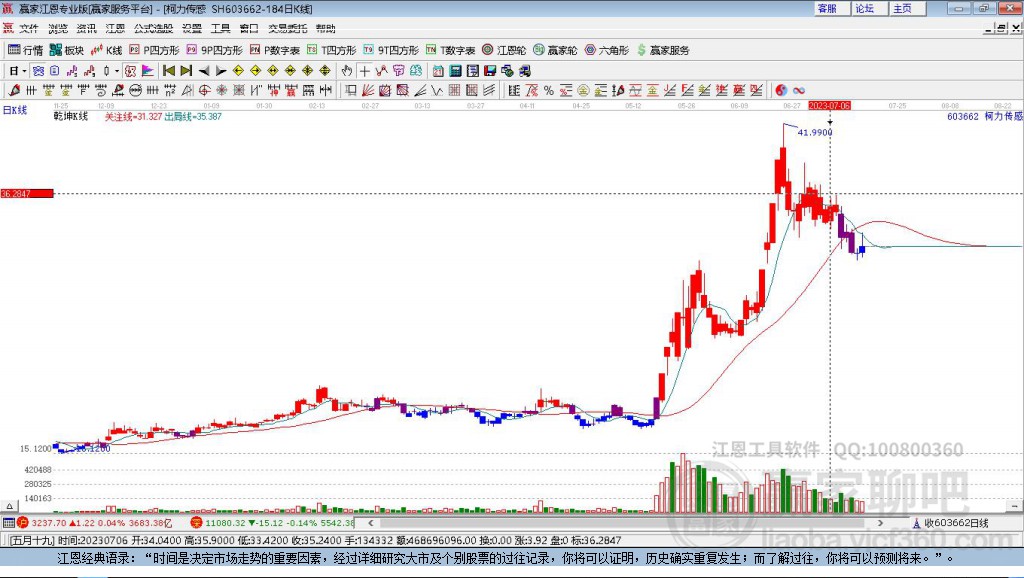Viewport: 1024px width, 578px height.
Task: Jump to first bar with skip-to-start icon
Action: [169, 71]
